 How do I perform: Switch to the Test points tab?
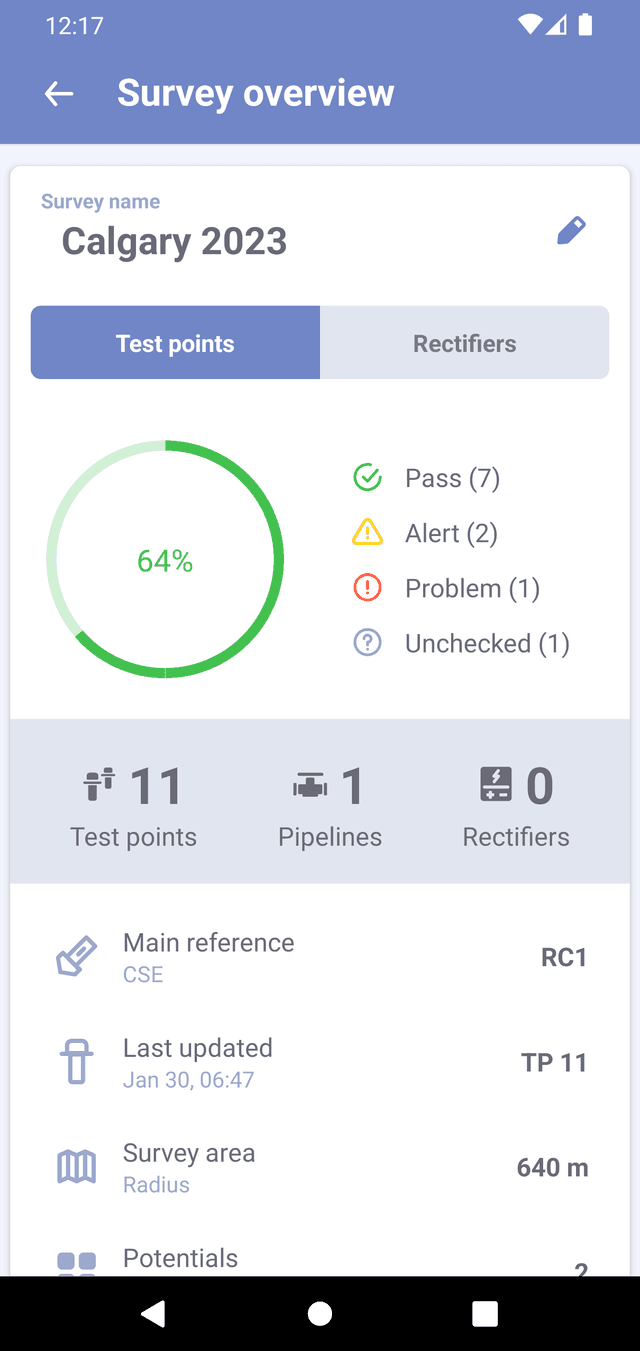click(175, 343)
